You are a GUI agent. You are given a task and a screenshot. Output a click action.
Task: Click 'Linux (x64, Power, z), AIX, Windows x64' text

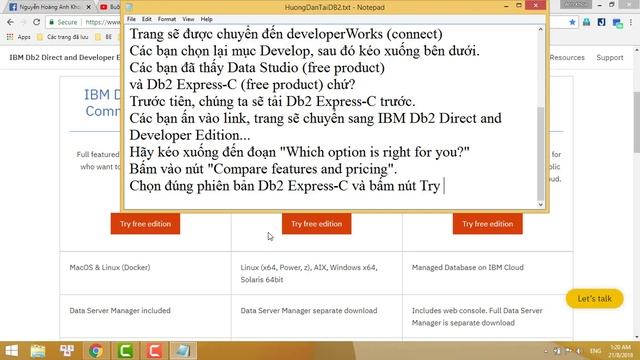click(309, 267)
